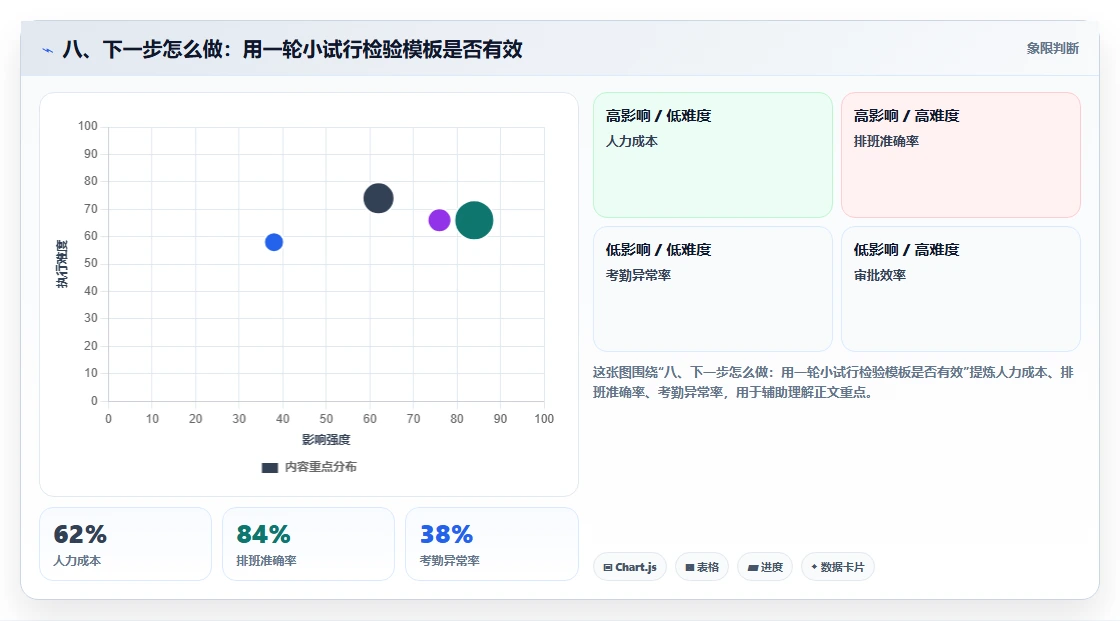This screenshot has height=621, width=1120.
Task: Click the dark navy bubble in chart
Action: point(379,198)
